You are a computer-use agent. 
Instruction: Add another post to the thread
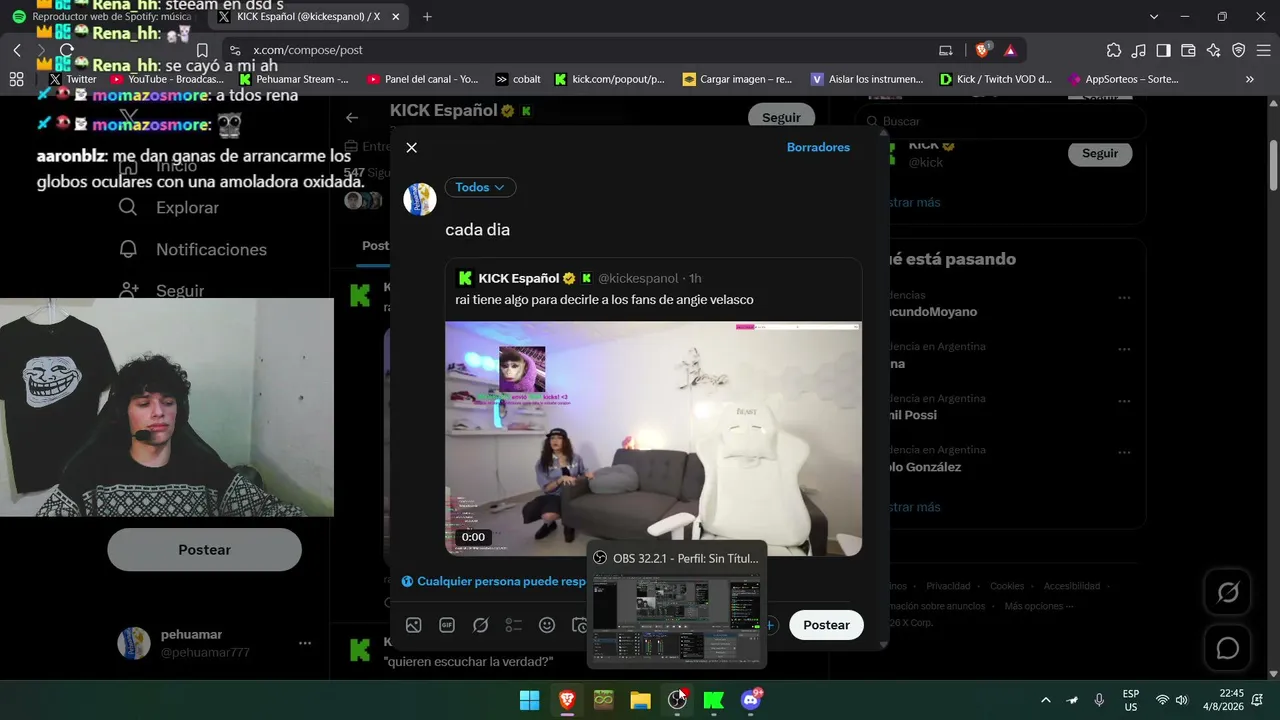pos(770,625)
